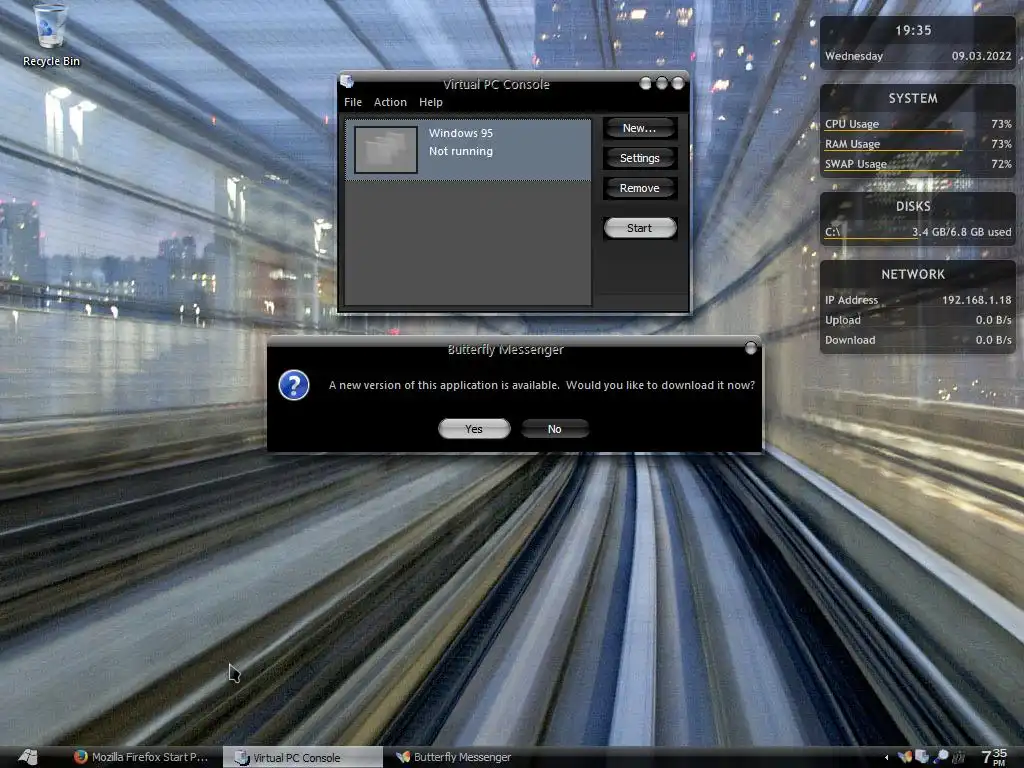
Task: Select the 'Windows 95' machine name text
Action: pyautogui.click(x=460, y=133)
